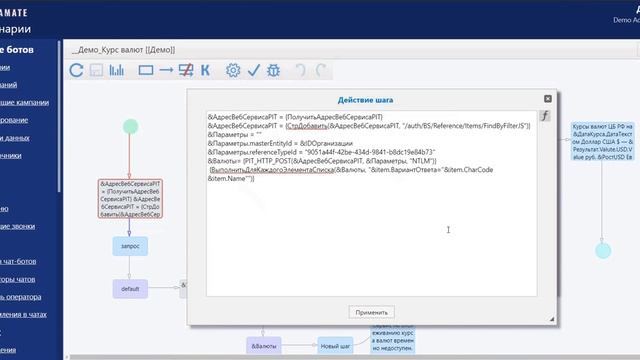Click the PIT_HTTP_POST line in editor
This screenshot has width=640, height=360.
(x=322, y=161)
